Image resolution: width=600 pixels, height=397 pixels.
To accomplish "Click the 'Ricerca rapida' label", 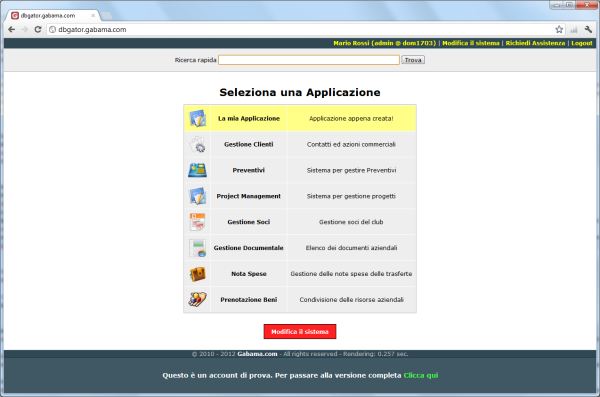I will coord(195,60).
